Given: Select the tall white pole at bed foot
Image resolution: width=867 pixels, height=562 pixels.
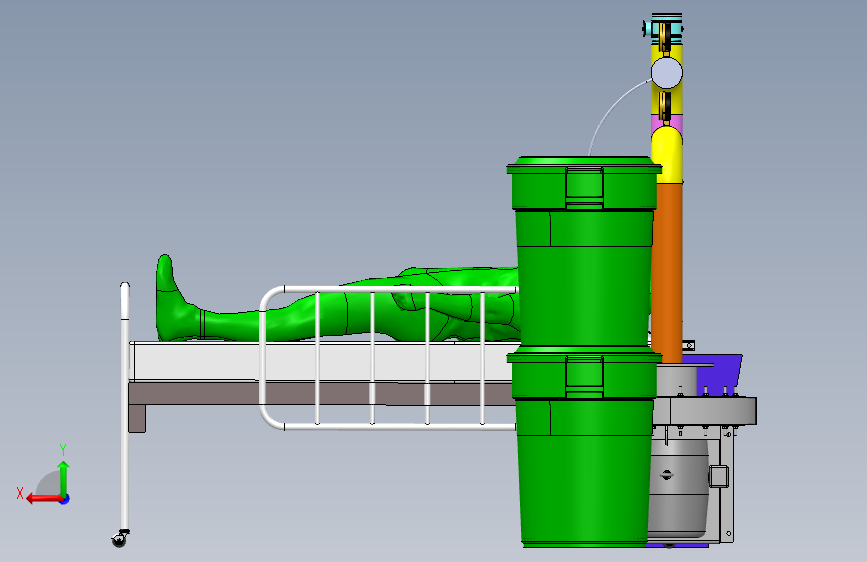Looking at the screenshot, I should point(125,407).
